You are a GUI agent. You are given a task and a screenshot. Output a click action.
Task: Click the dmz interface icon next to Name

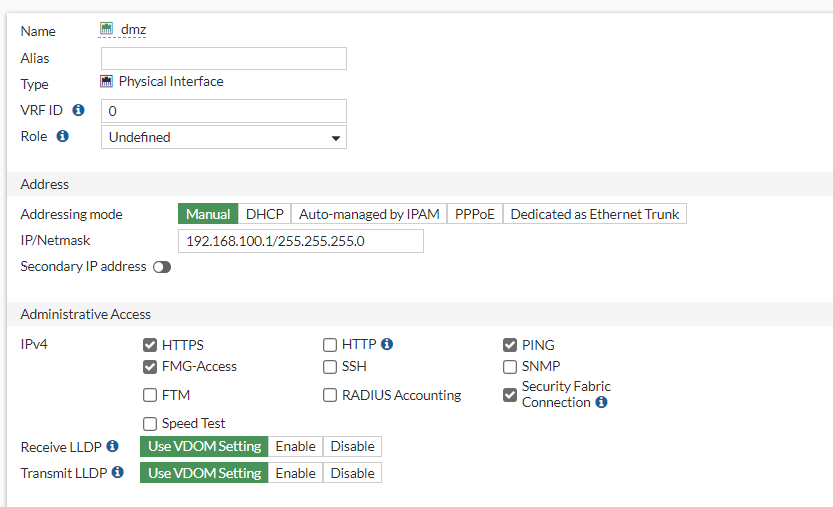coord(106,28)
